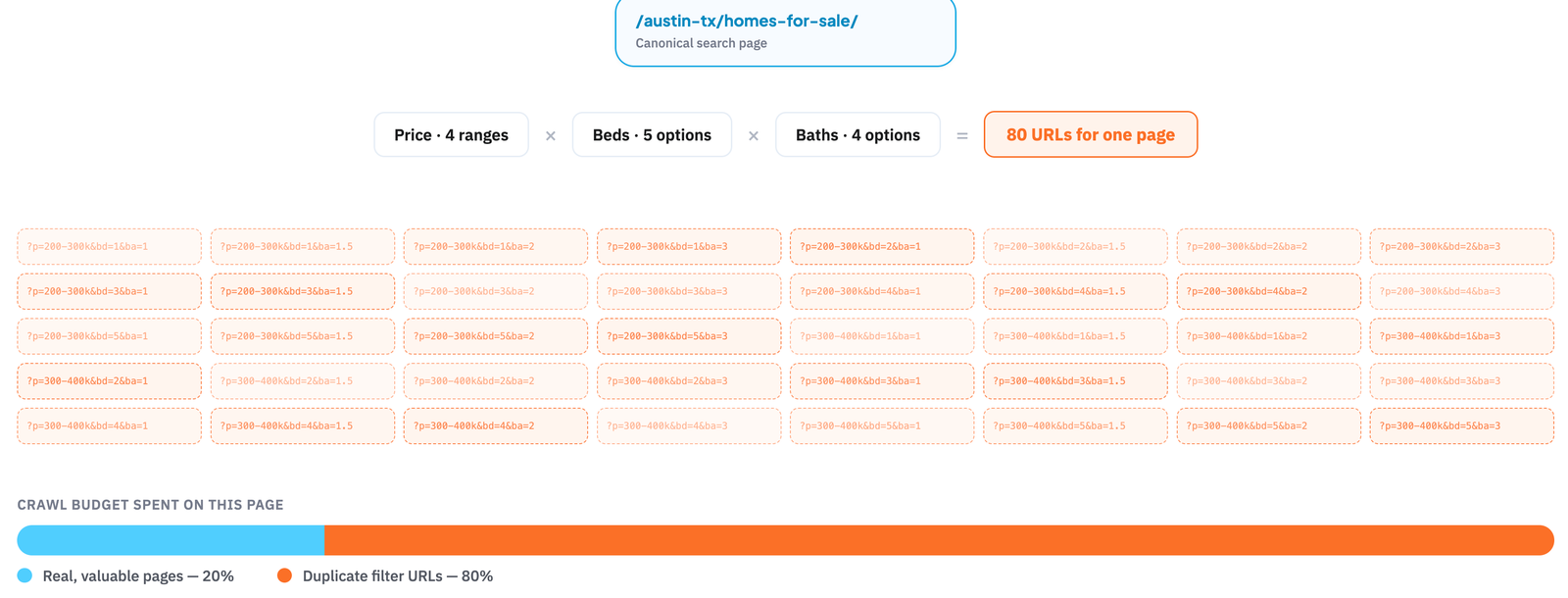The image size is (1568, 598).
Task: Click the blue real pages segment of crawl bar
Action: click(171, 540)
